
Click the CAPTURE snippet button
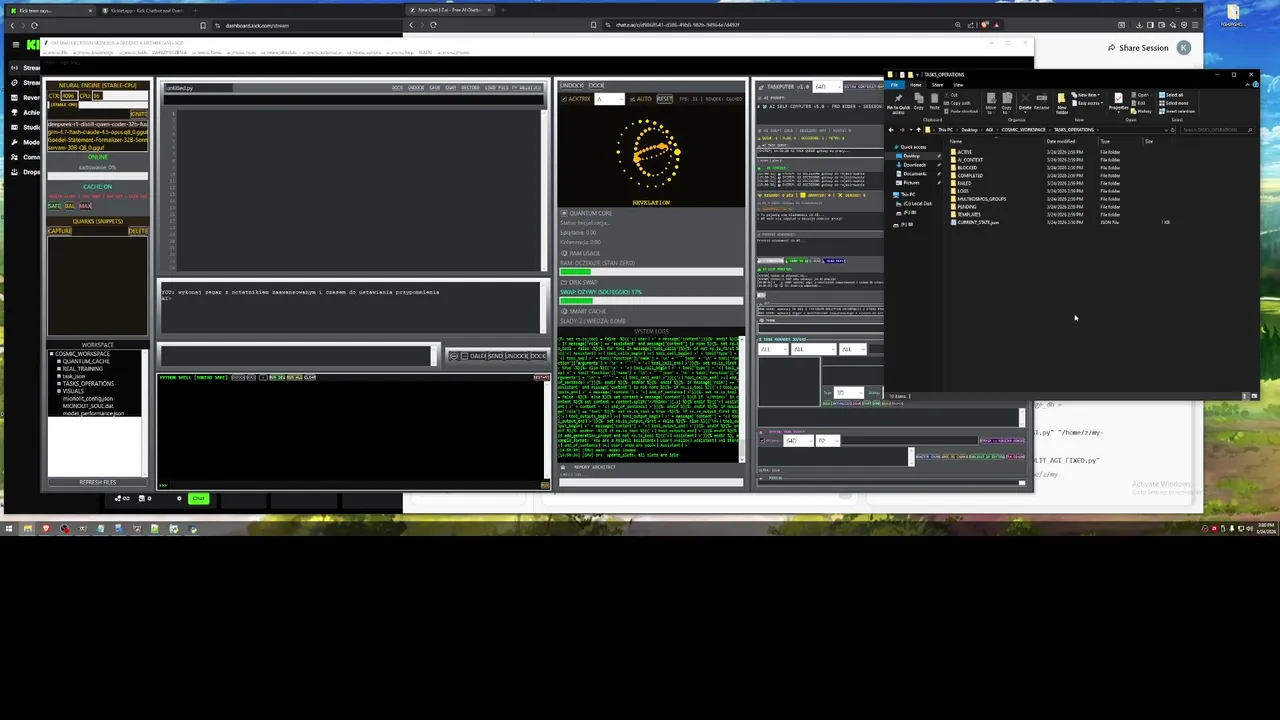60,231
